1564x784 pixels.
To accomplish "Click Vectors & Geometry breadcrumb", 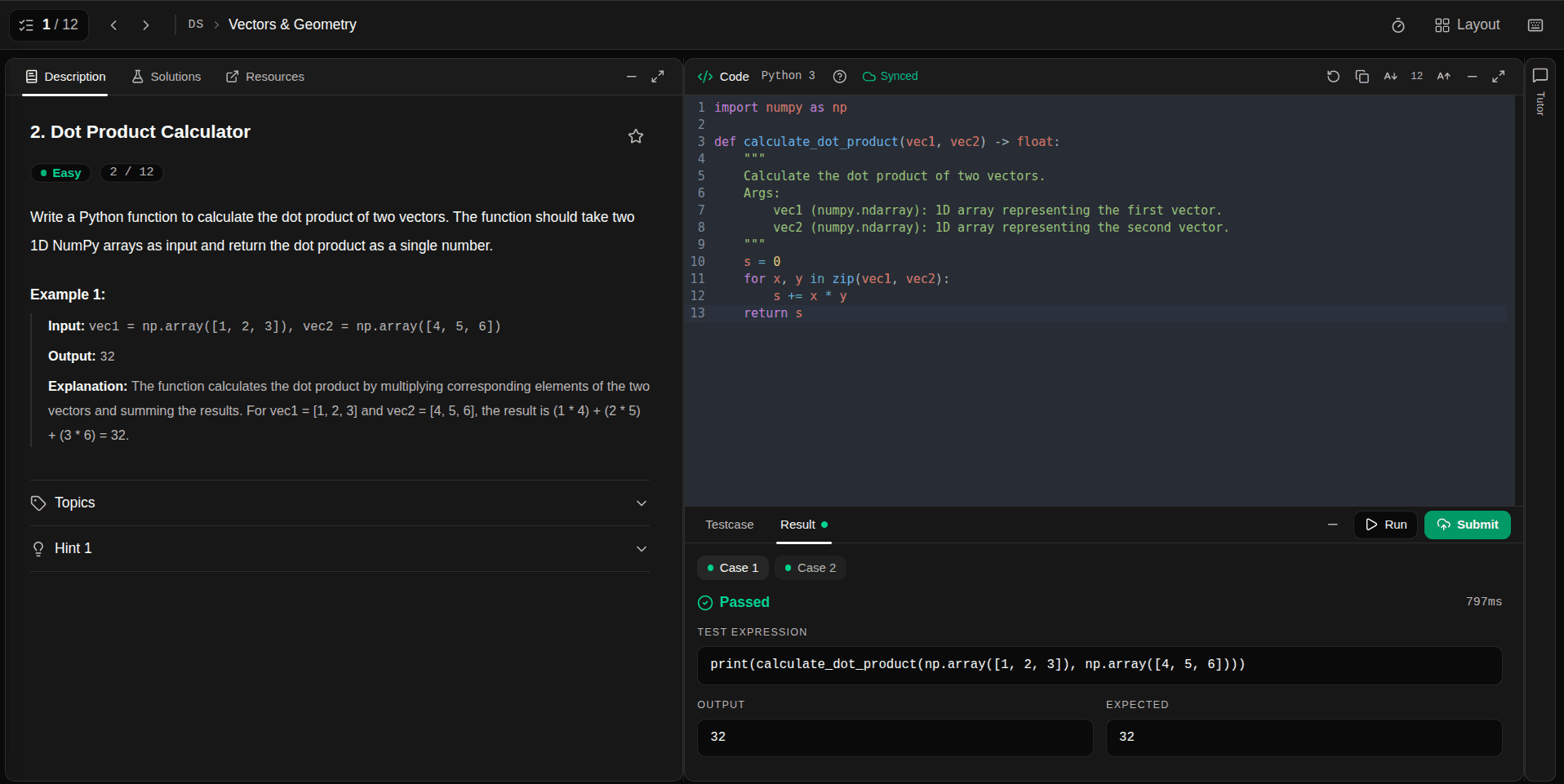I will click(x=292, y=24).
